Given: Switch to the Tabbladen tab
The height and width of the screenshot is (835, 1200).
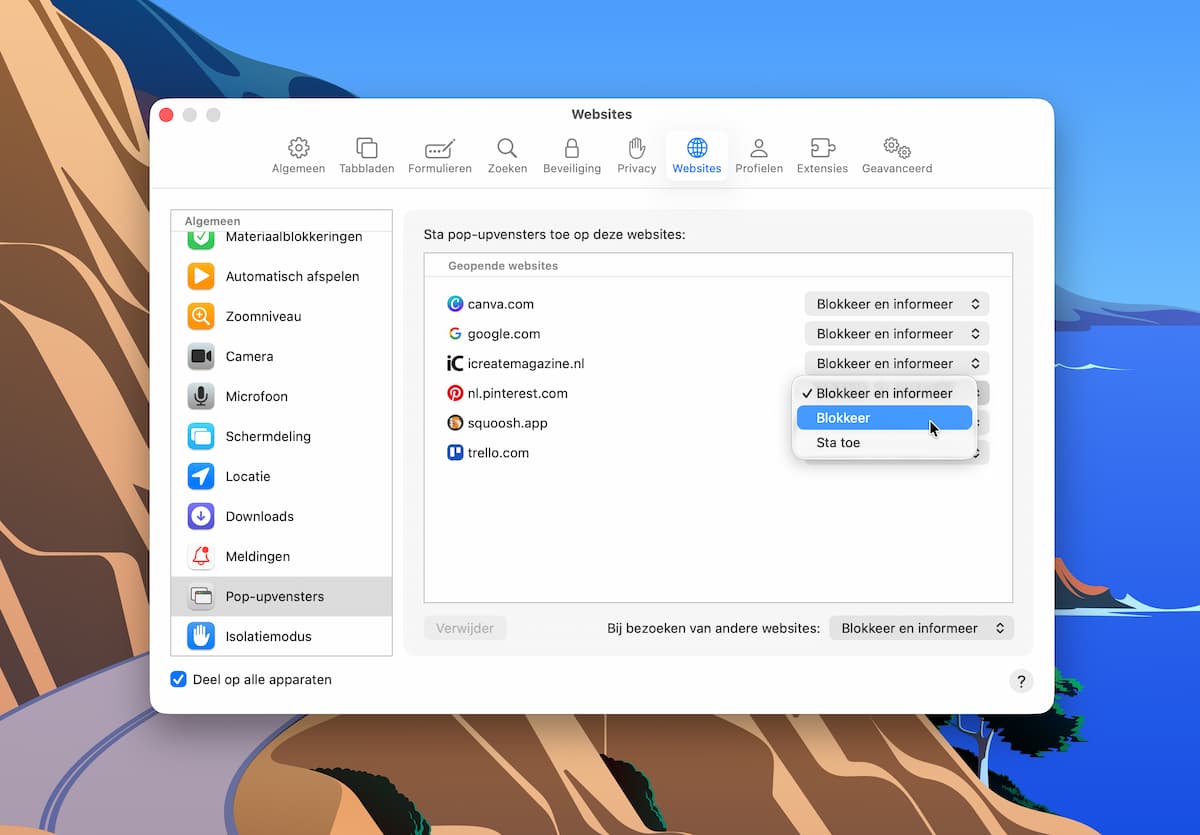Looking at the screenshot, I should pos(366,156).
